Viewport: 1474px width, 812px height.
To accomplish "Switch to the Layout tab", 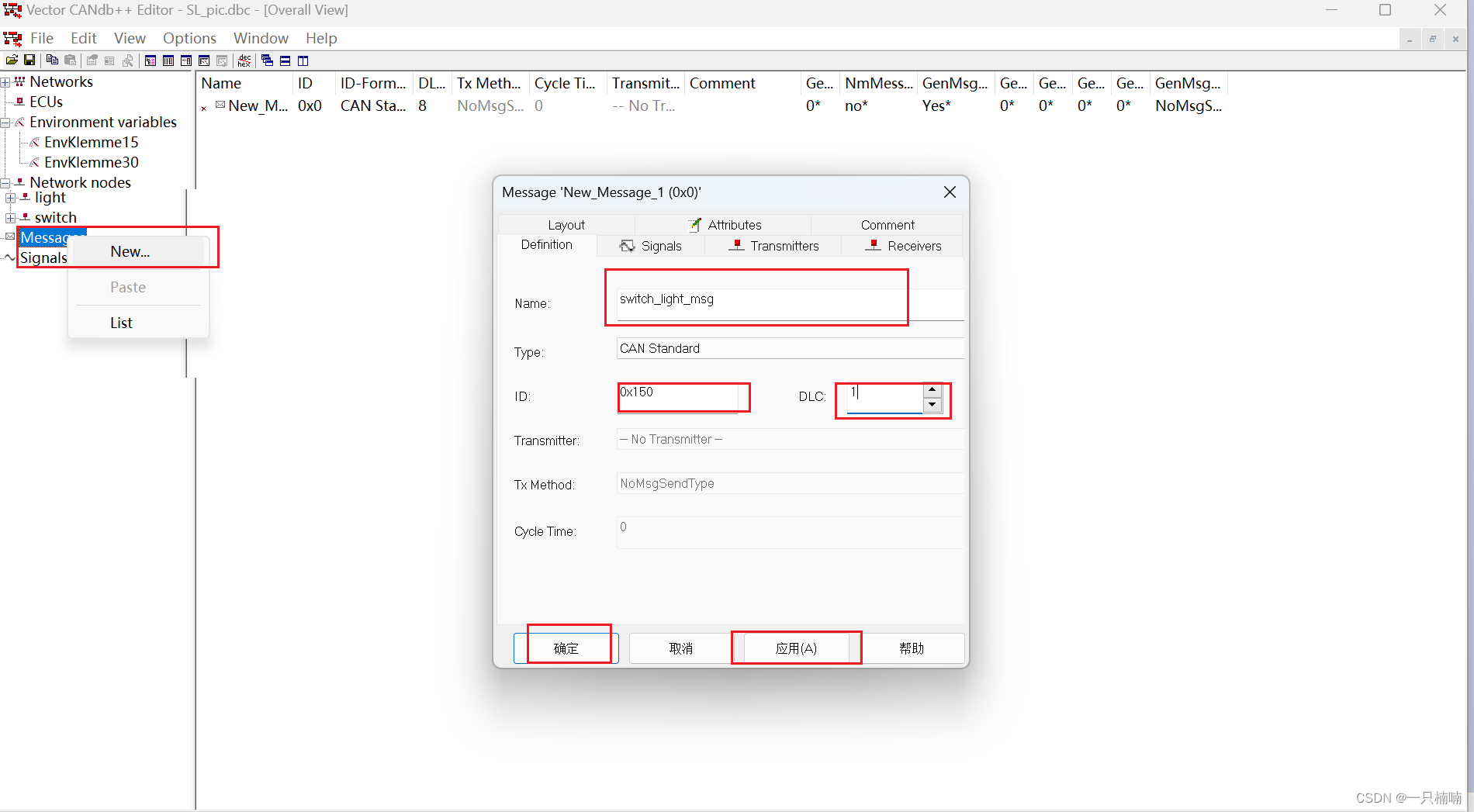I will (x=566, y=225).
